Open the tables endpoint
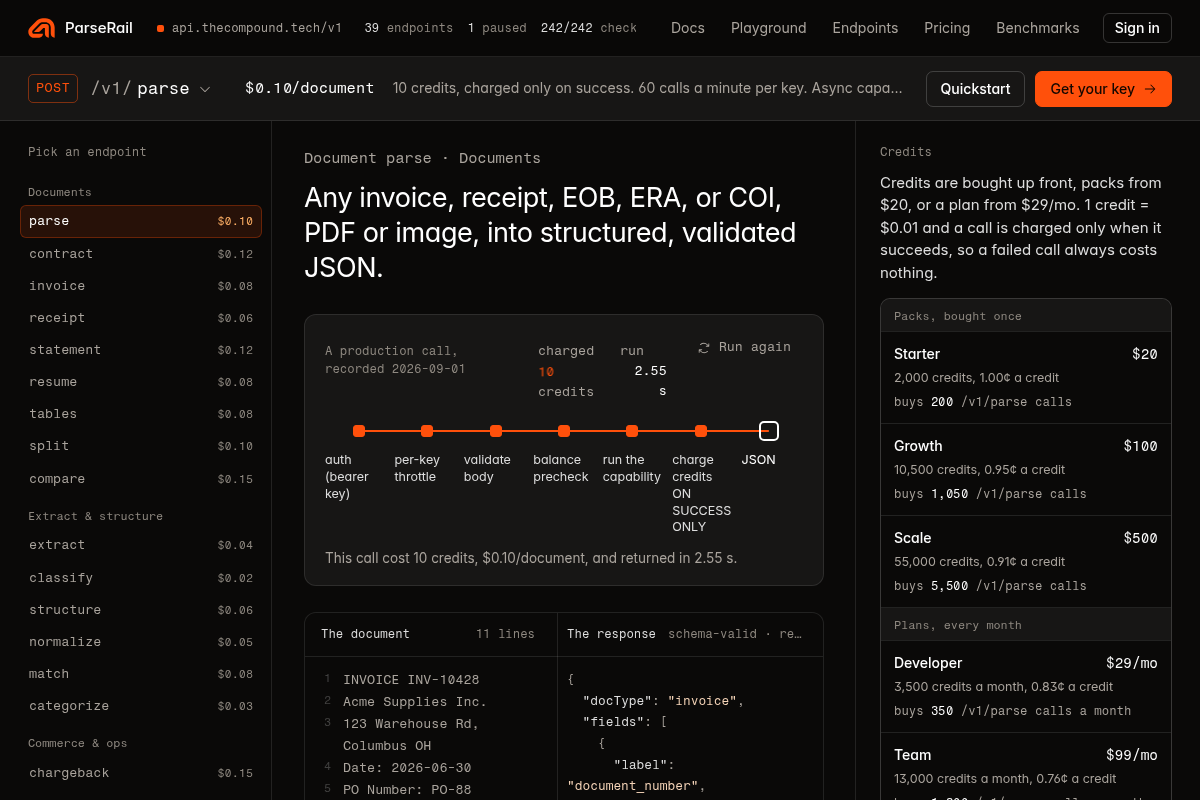1200x800 pixels. [141, 414]
